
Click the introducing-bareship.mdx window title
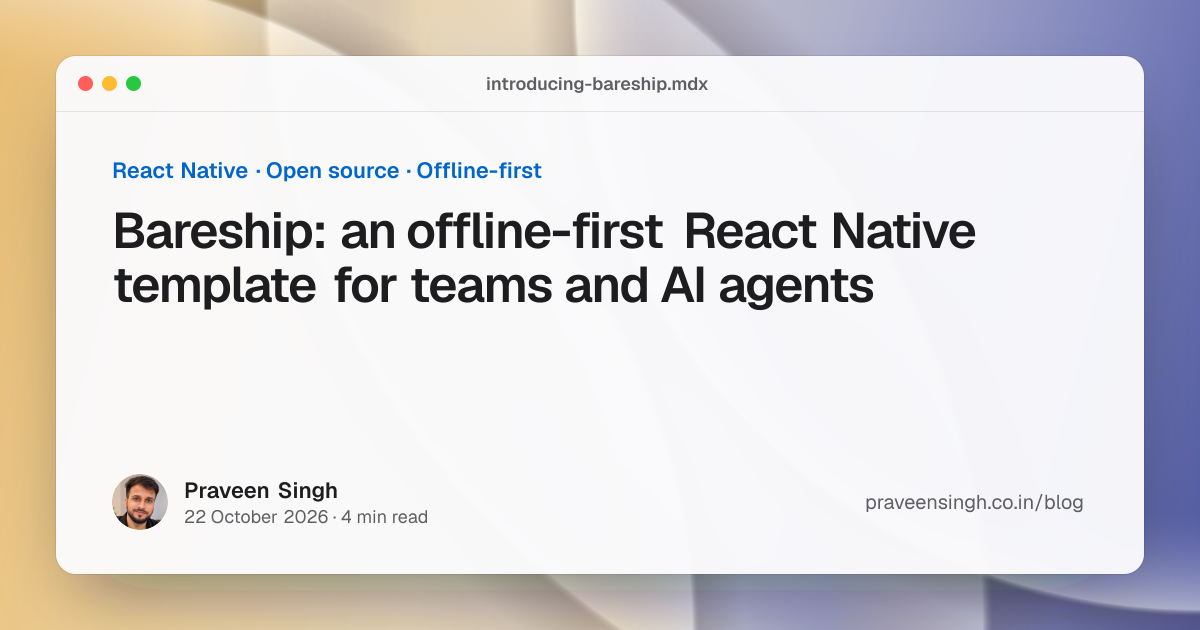(x=597, y=84)
